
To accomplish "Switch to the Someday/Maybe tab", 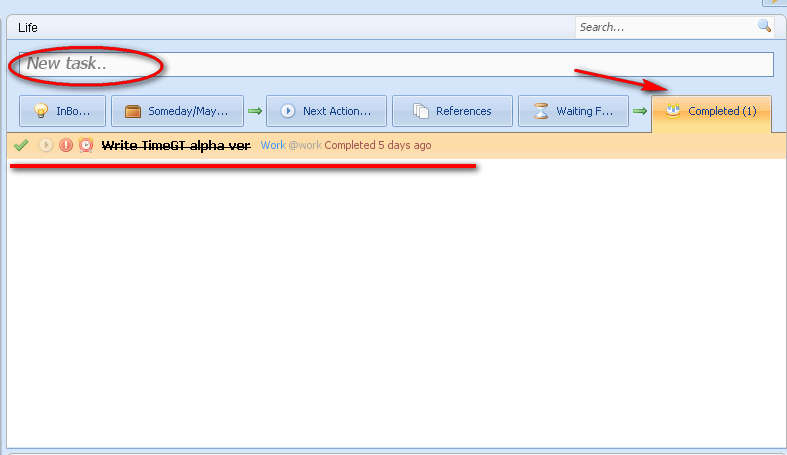I will tap(177, 111).
